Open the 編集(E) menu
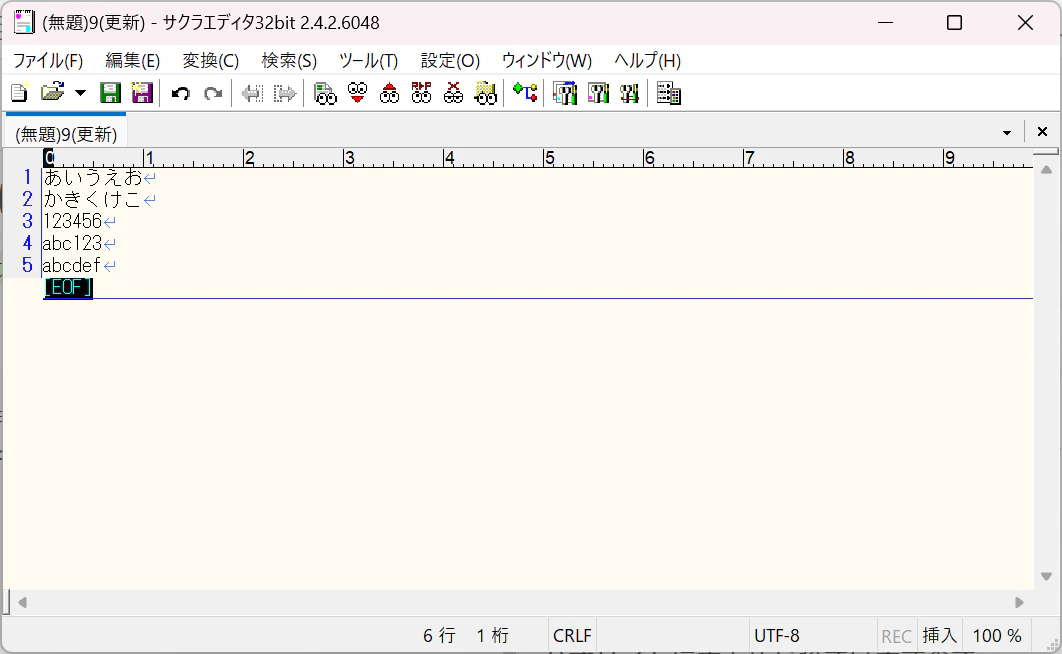 click(133, 61)
